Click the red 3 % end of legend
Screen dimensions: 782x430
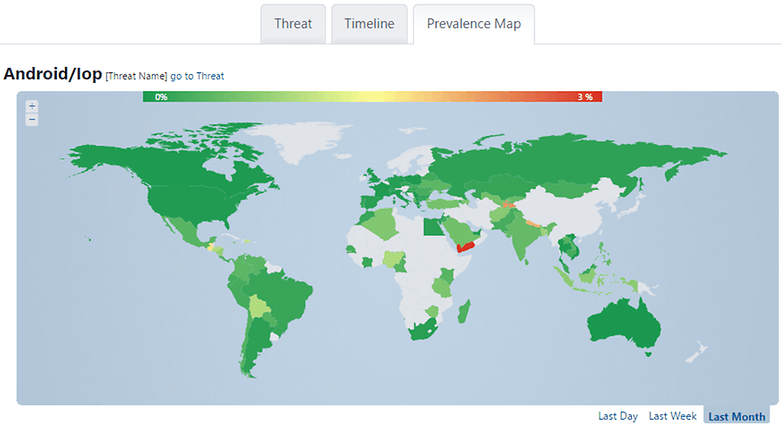pyautogui.click(x=585, y=97)
